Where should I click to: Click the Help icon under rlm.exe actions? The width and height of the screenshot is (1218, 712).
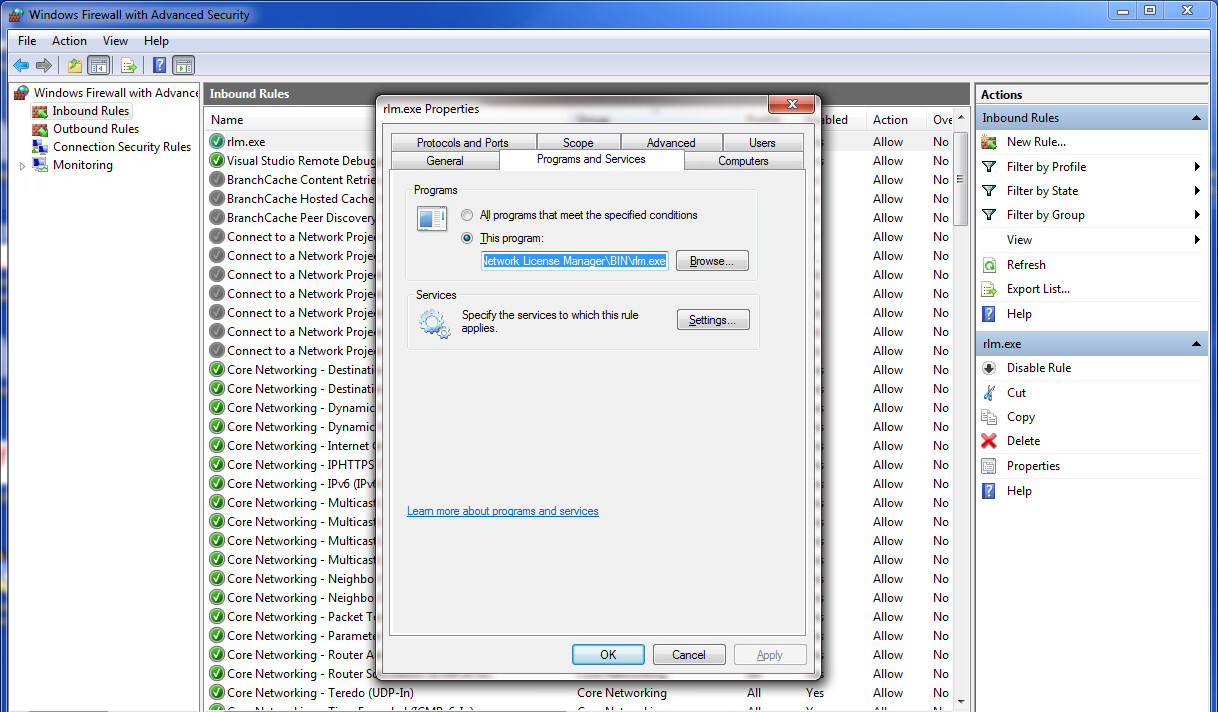[989, 491]
